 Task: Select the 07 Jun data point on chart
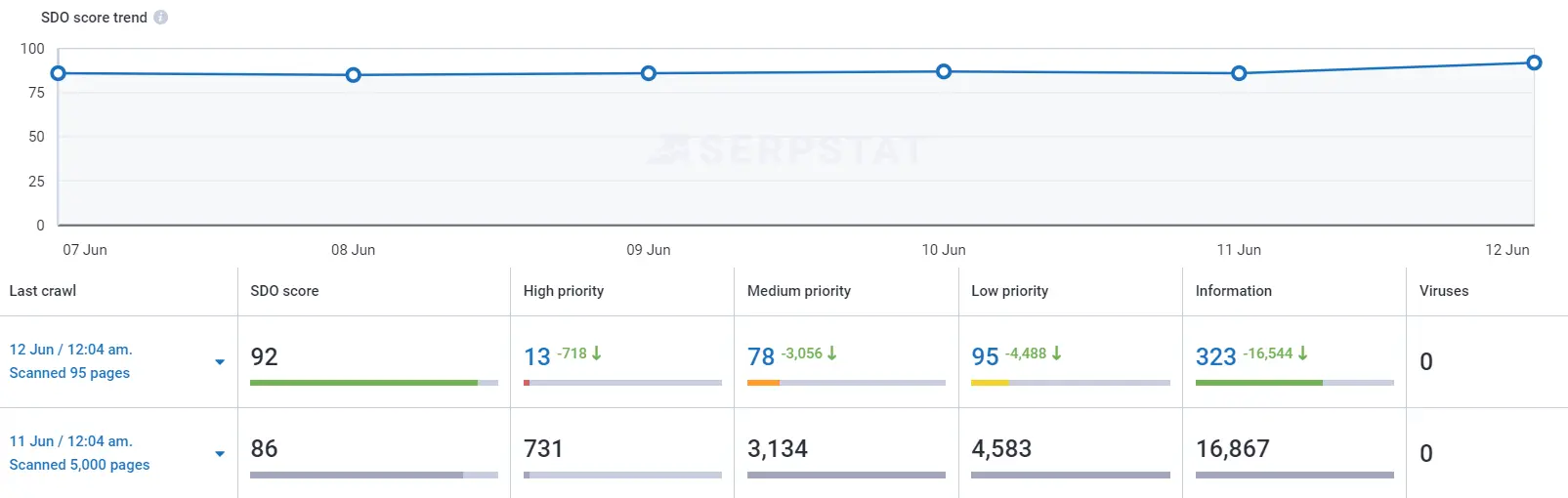pos(59,73)
